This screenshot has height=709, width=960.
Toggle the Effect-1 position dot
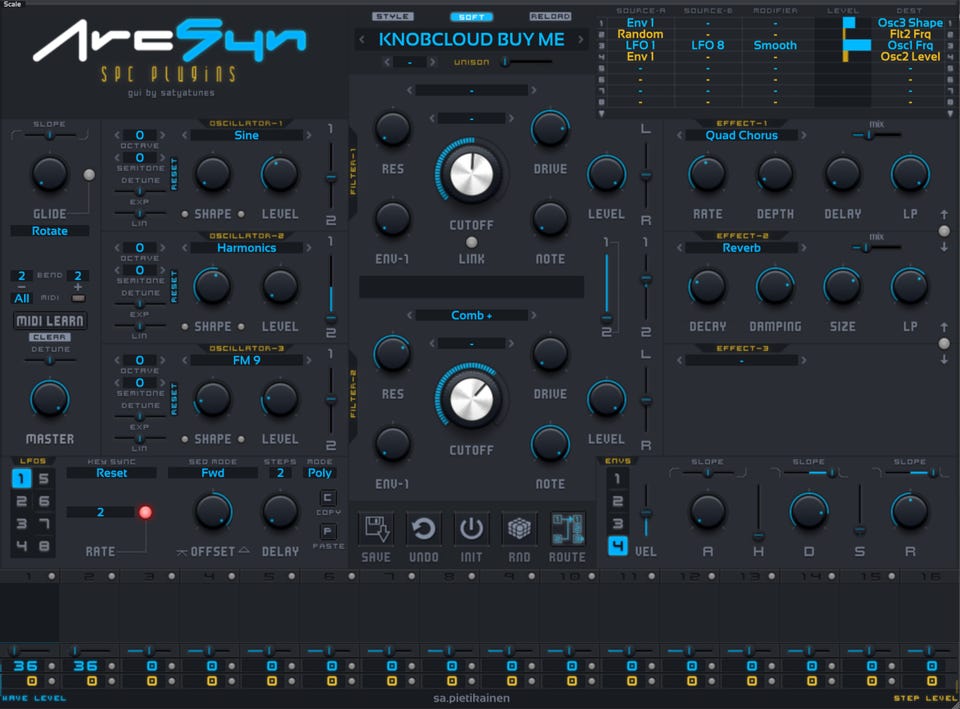coord(944,231)
